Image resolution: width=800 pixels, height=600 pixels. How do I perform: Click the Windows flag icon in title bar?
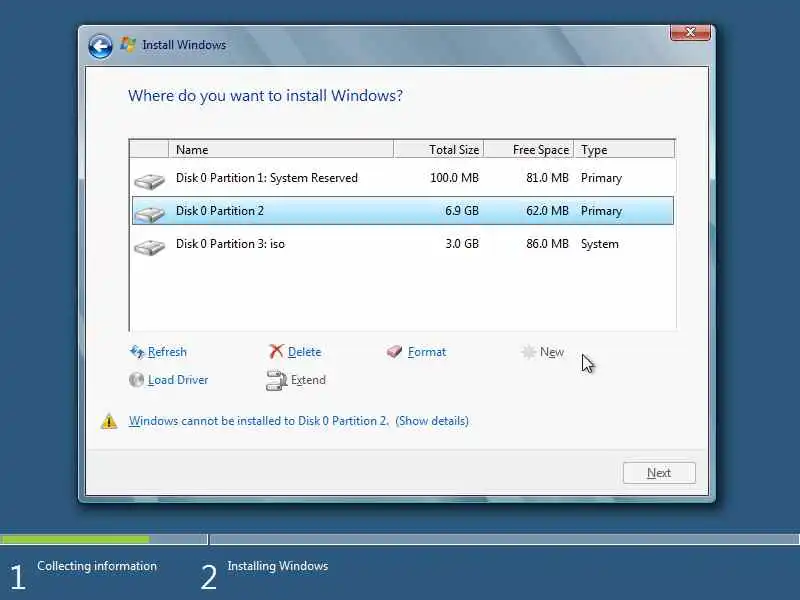pos(128,44)
